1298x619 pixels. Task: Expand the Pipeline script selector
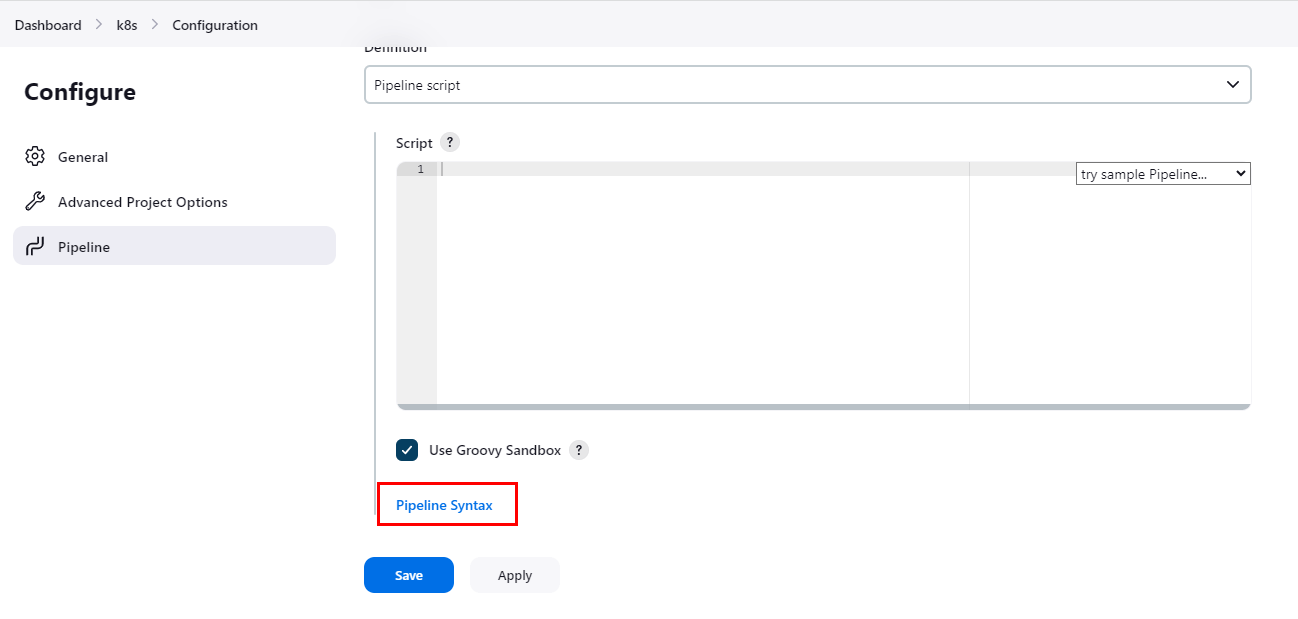[807, 84]
